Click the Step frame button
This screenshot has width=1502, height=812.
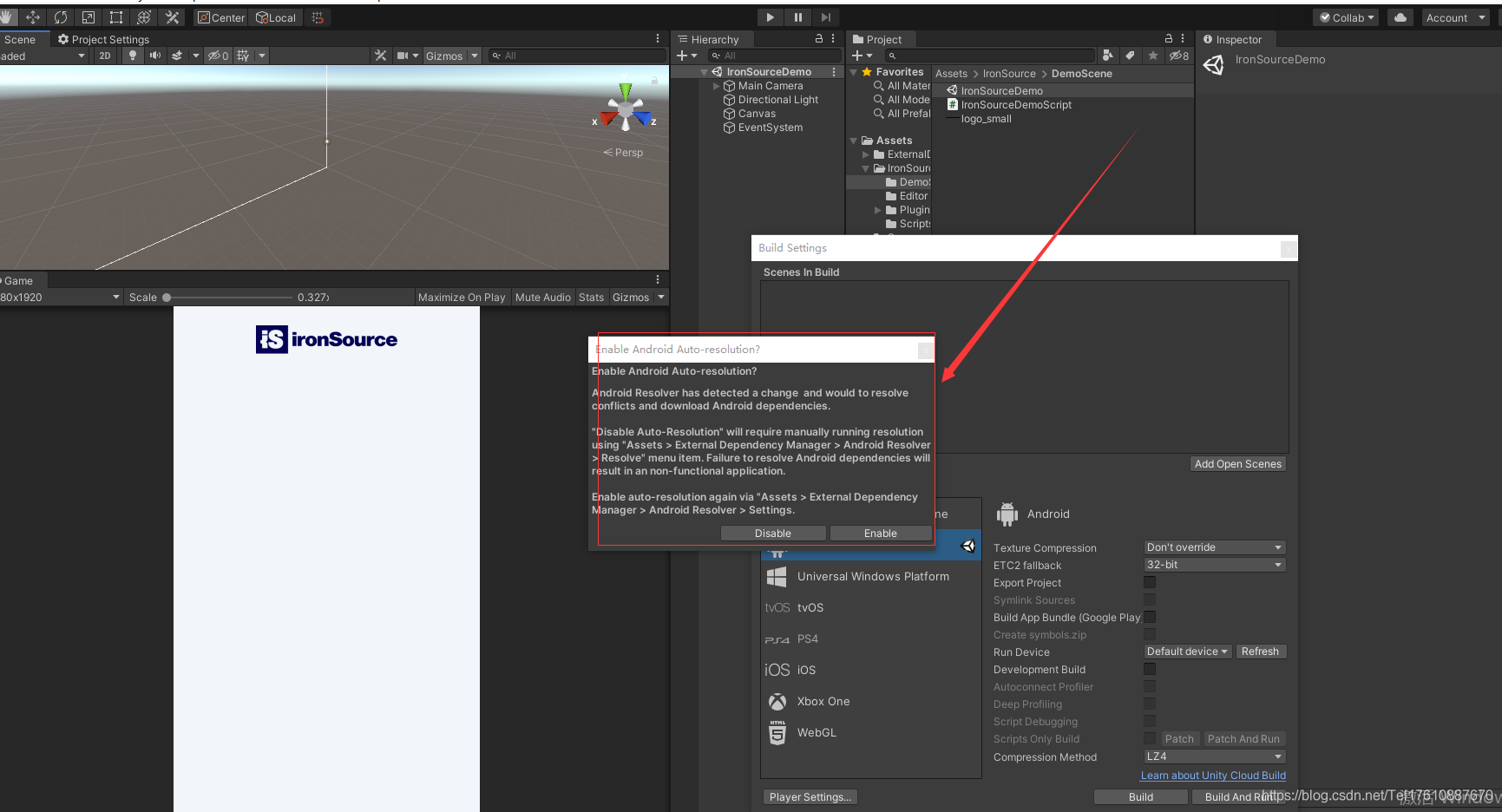pyautogui.click(x=825, y=17)
